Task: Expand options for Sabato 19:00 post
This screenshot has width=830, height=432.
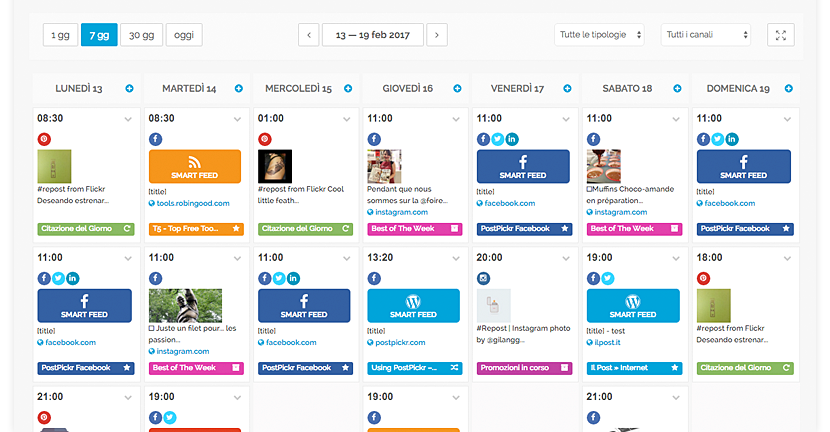Action: point(676,258)
